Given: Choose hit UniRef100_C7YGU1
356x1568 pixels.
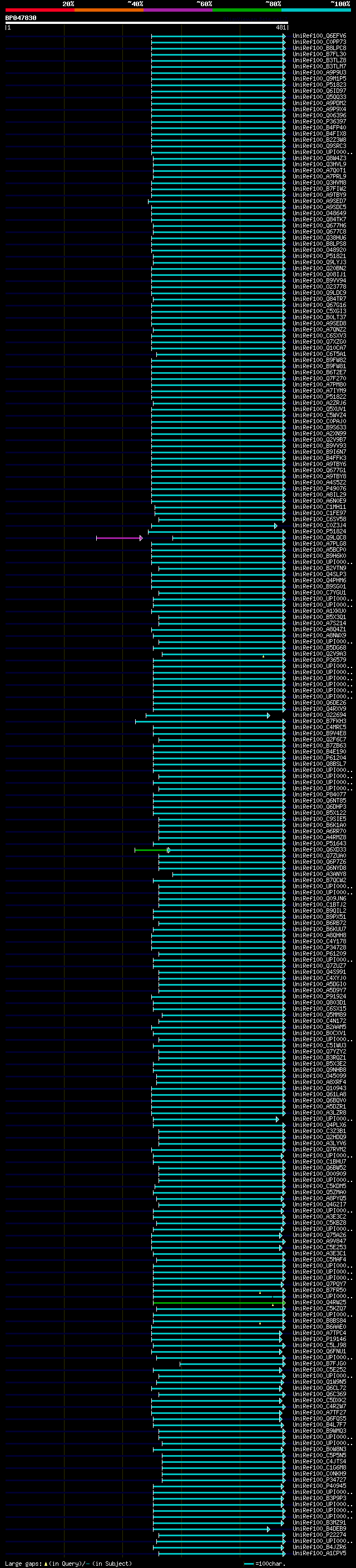Looking at the screenshot, I should (x=319, y=593).
